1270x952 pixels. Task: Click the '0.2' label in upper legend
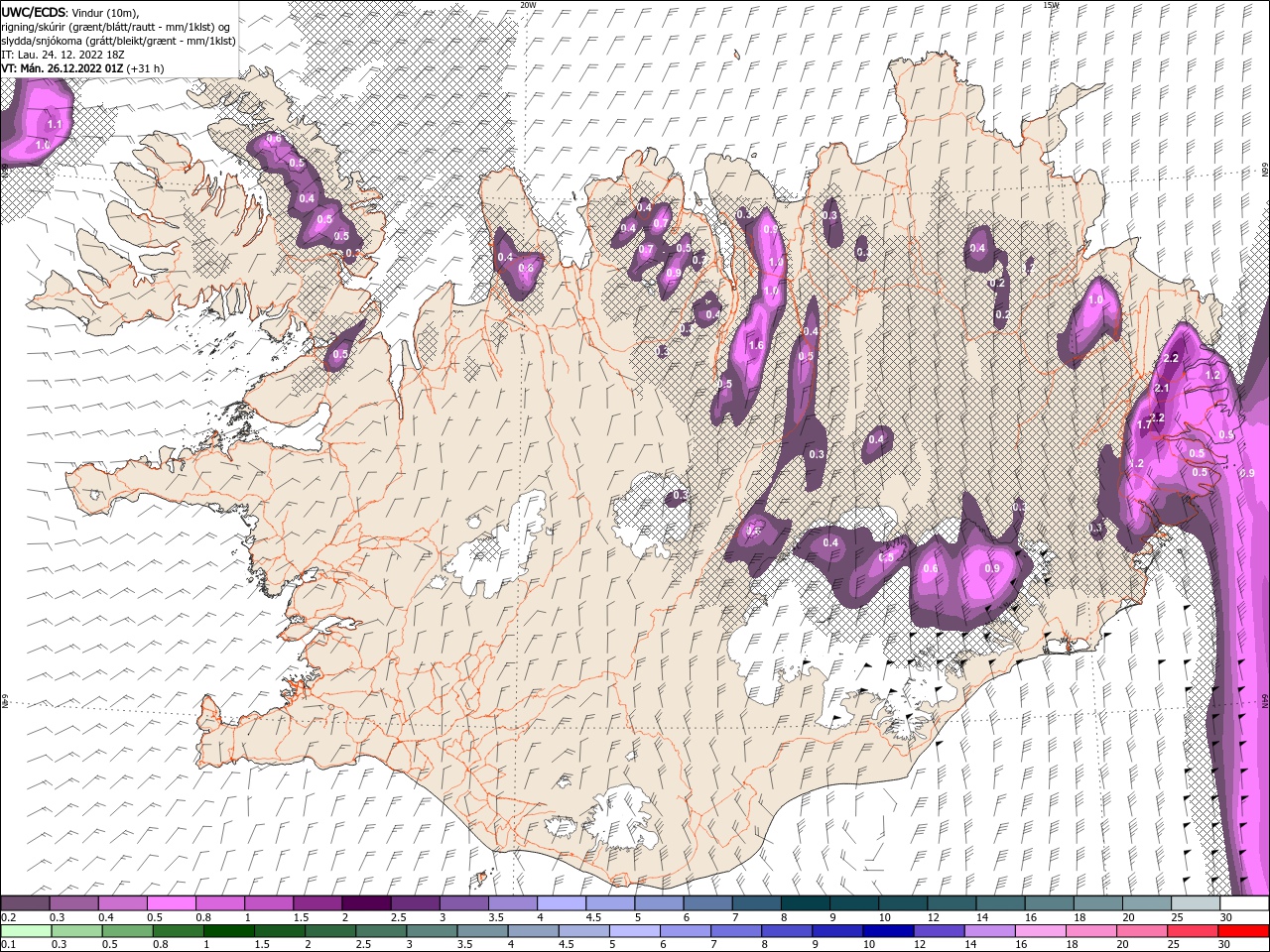(7, 917)
